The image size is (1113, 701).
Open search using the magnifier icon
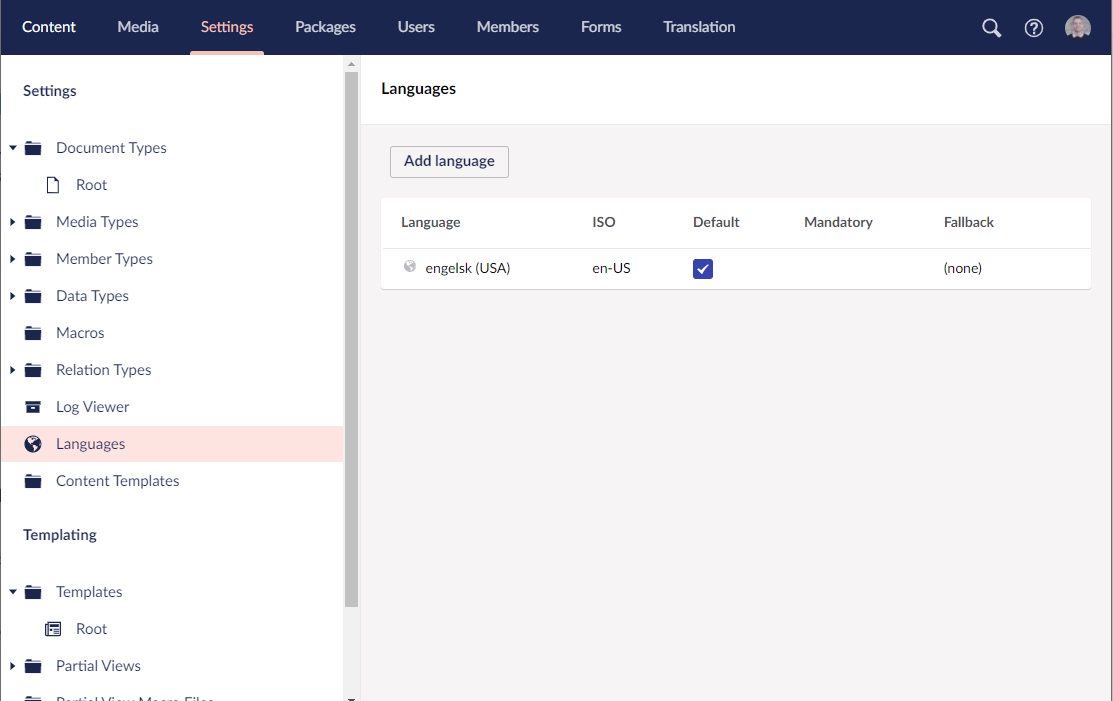pyautogui.click(x=991, y=27)
